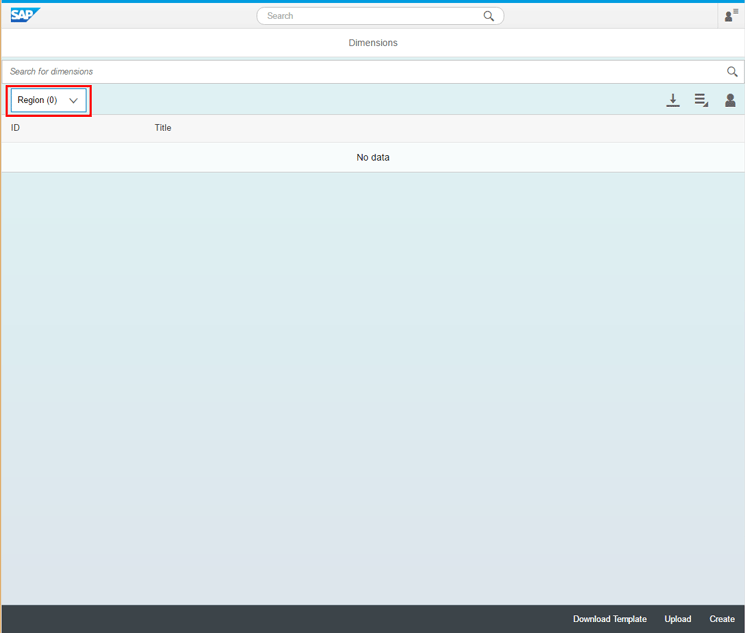
Task: Click the Region (0) label text
Action: 37,100
